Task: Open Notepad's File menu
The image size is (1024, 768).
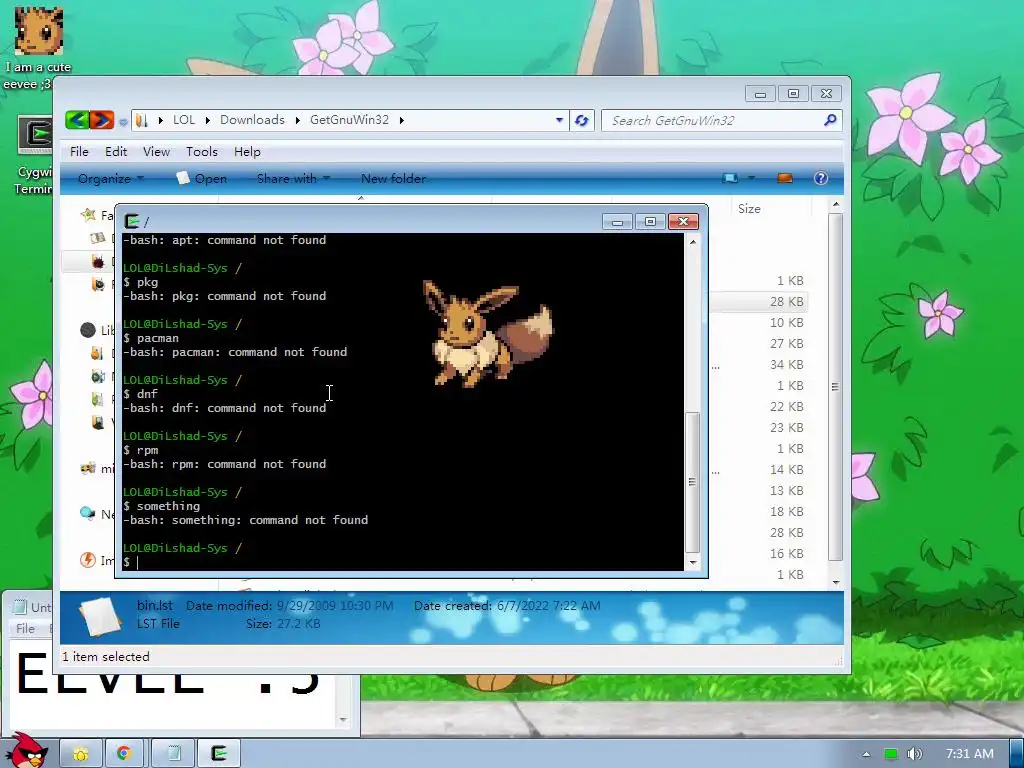Action: pos(25,629)
